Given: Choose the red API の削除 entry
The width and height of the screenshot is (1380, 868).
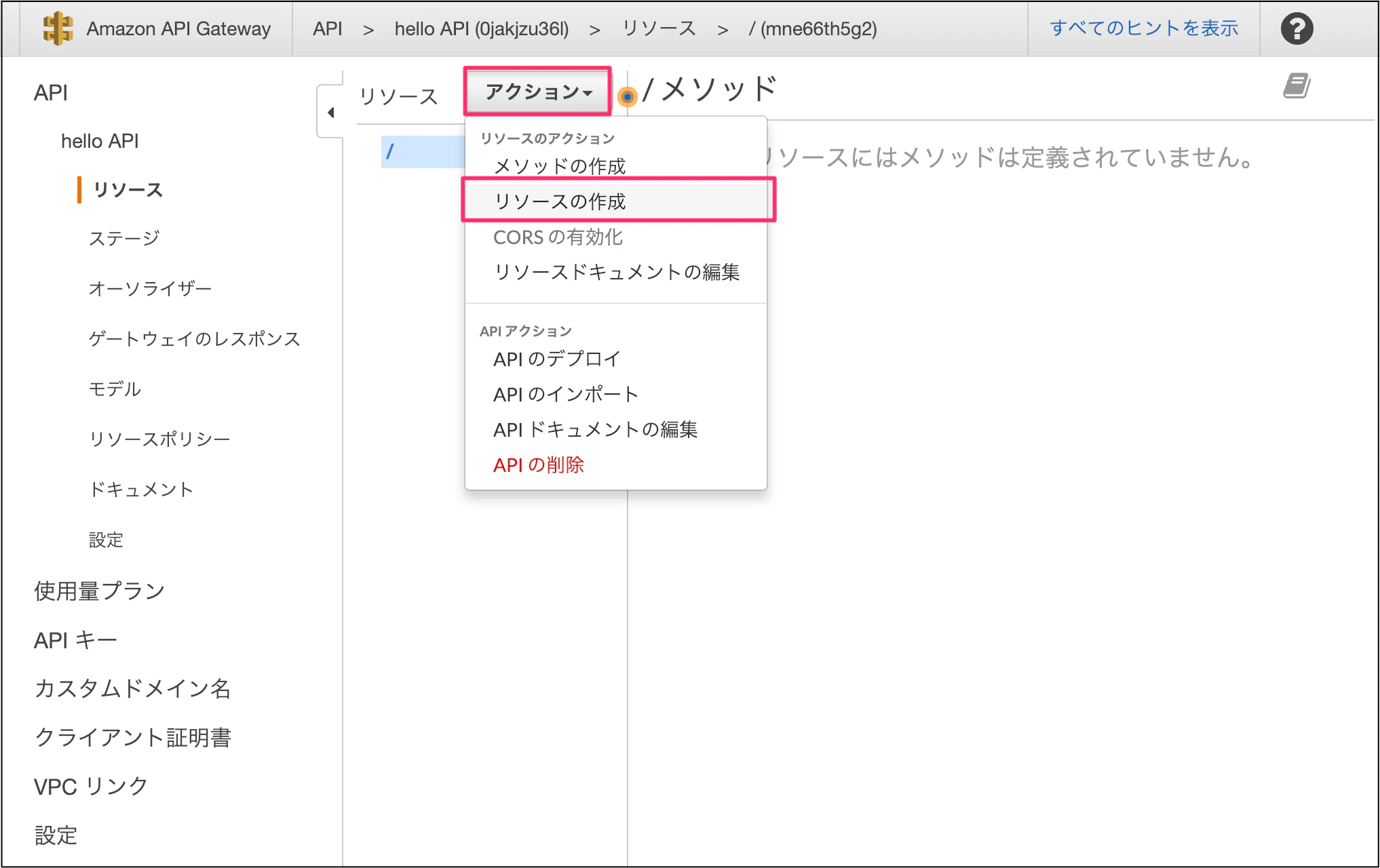Looking at the screenshot, I should pyautogui.click(x=539, y=465).
